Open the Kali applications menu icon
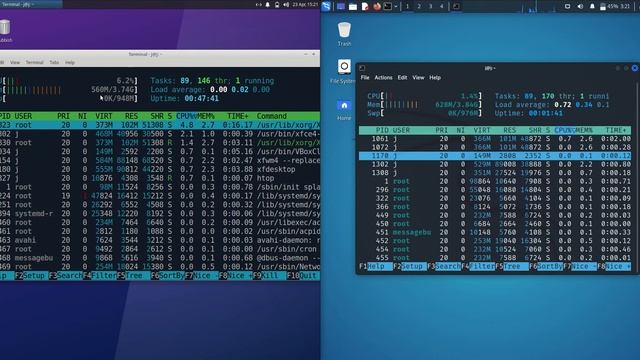Image resolution: width=640 pixels, height=360 pixels. (x=326, y=6)
